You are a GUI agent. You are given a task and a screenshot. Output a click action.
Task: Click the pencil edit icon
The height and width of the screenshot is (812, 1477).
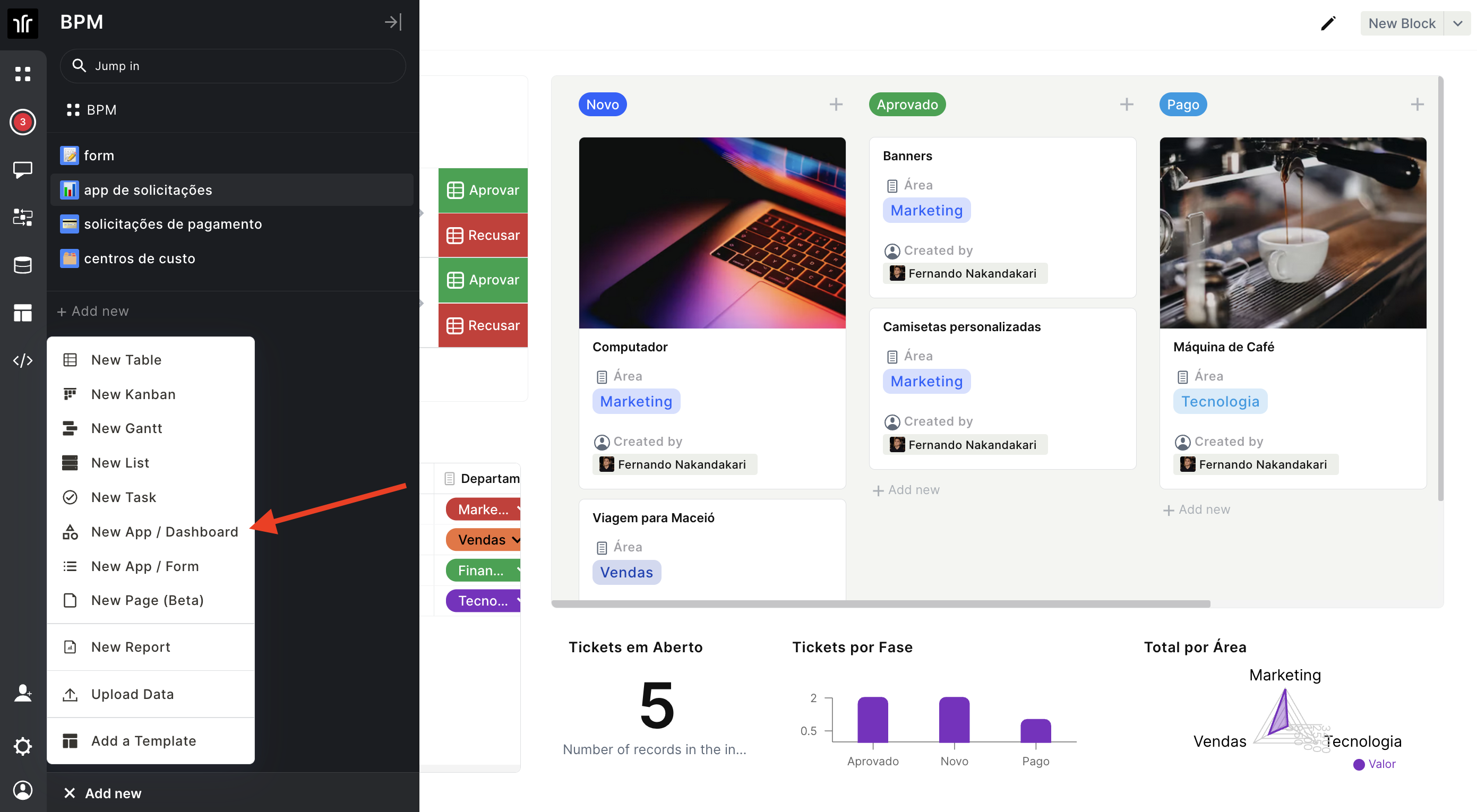point(1328,23)
